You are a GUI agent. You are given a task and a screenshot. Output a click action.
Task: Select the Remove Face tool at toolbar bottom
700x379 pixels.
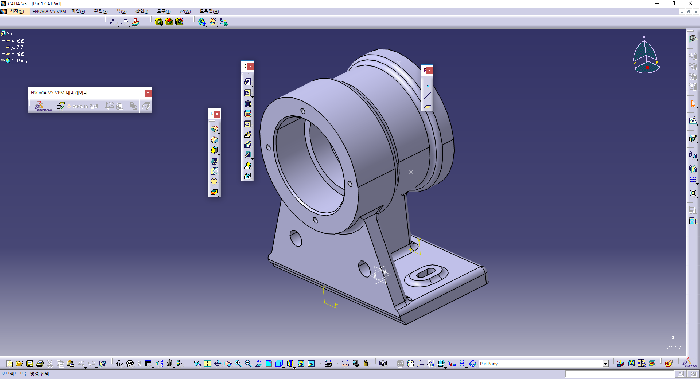[x=214, y=192]
